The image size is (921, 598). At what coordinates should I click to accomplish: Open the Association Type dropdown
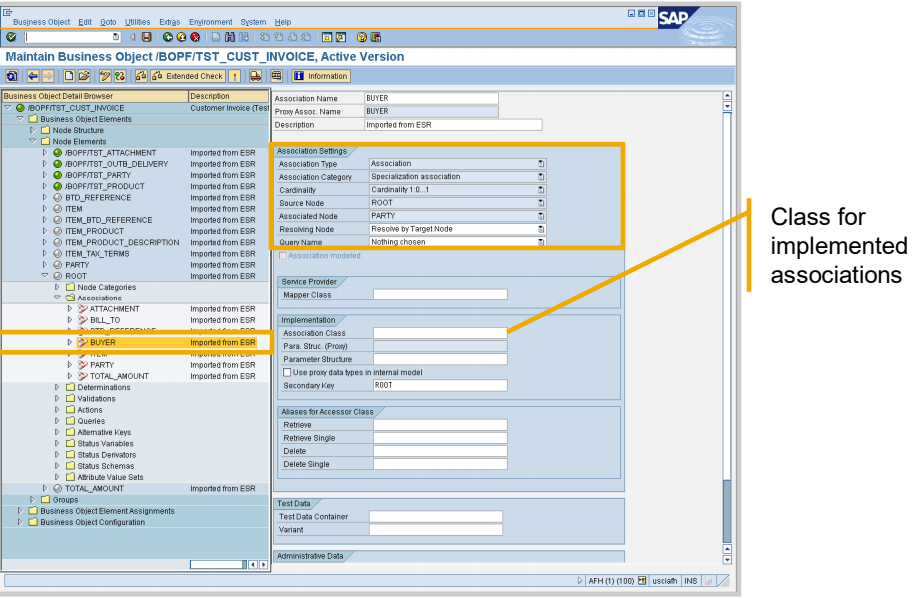click(542, 164)
